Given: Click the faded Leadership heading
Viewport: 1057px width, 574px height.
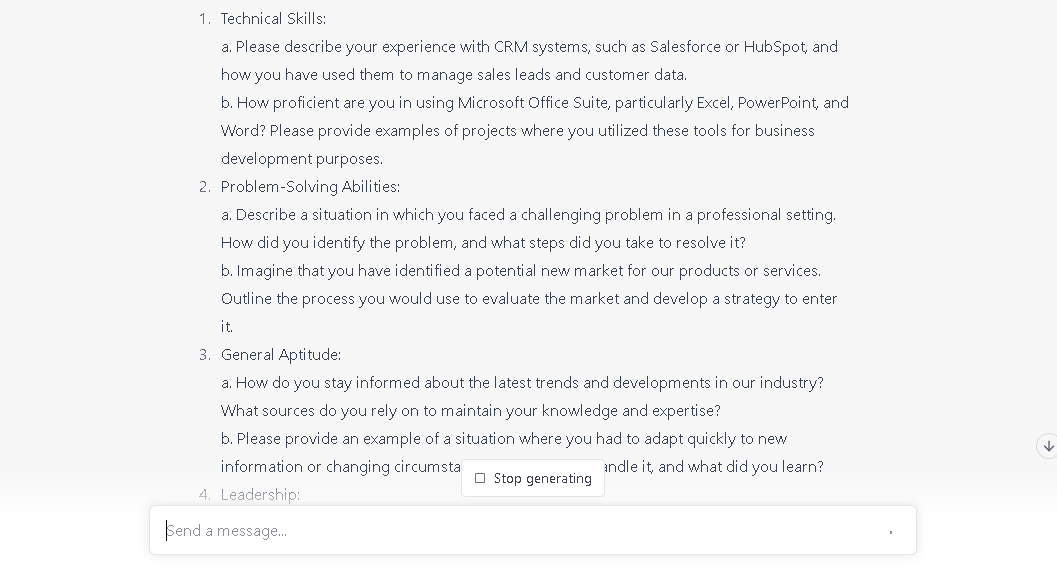Looking at the screenshot, I should point(260,494).
